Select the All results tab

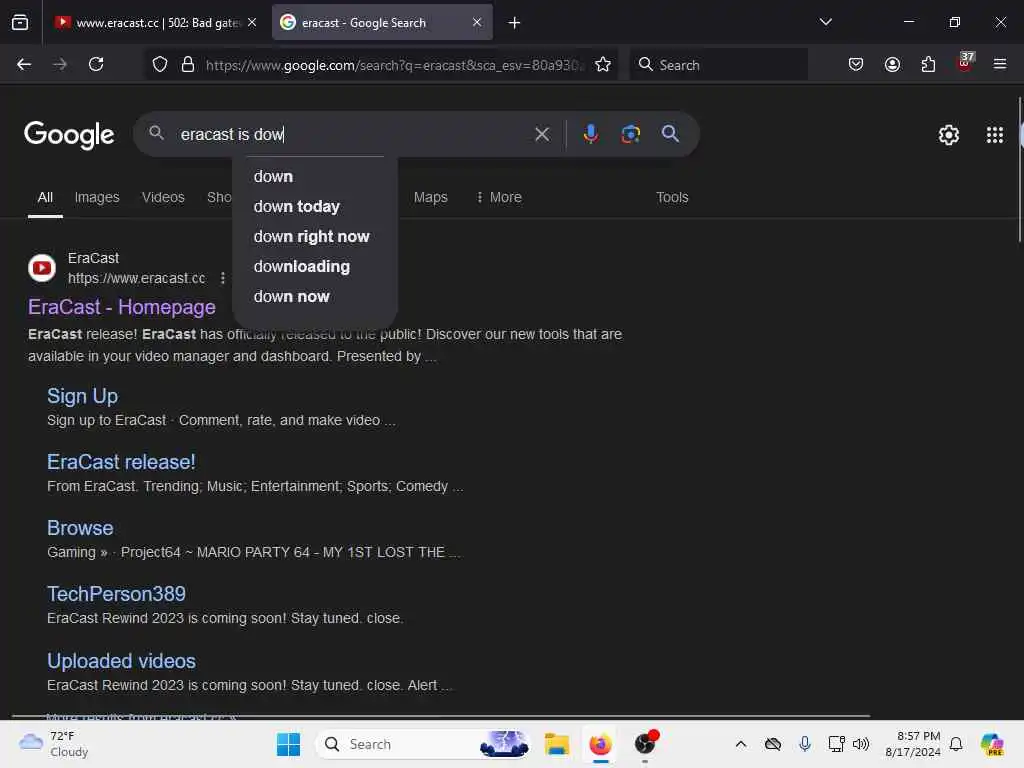[45, 197]
